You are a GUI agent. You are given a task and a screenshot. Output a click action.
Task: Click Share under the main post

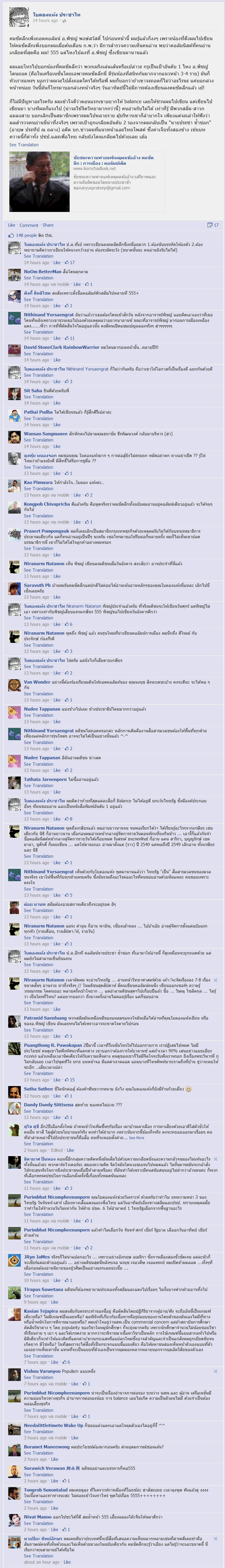tap(48, 225)
